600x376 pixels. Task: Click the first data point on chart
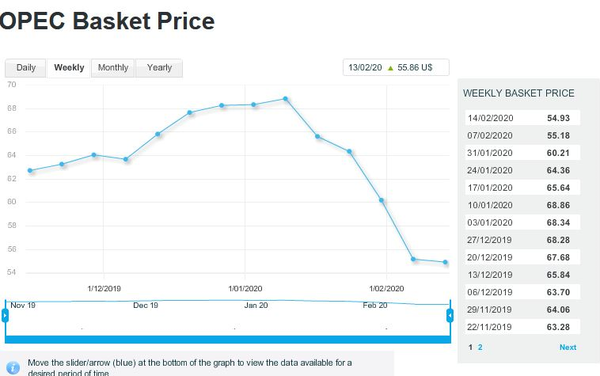[x=30, y=170]
